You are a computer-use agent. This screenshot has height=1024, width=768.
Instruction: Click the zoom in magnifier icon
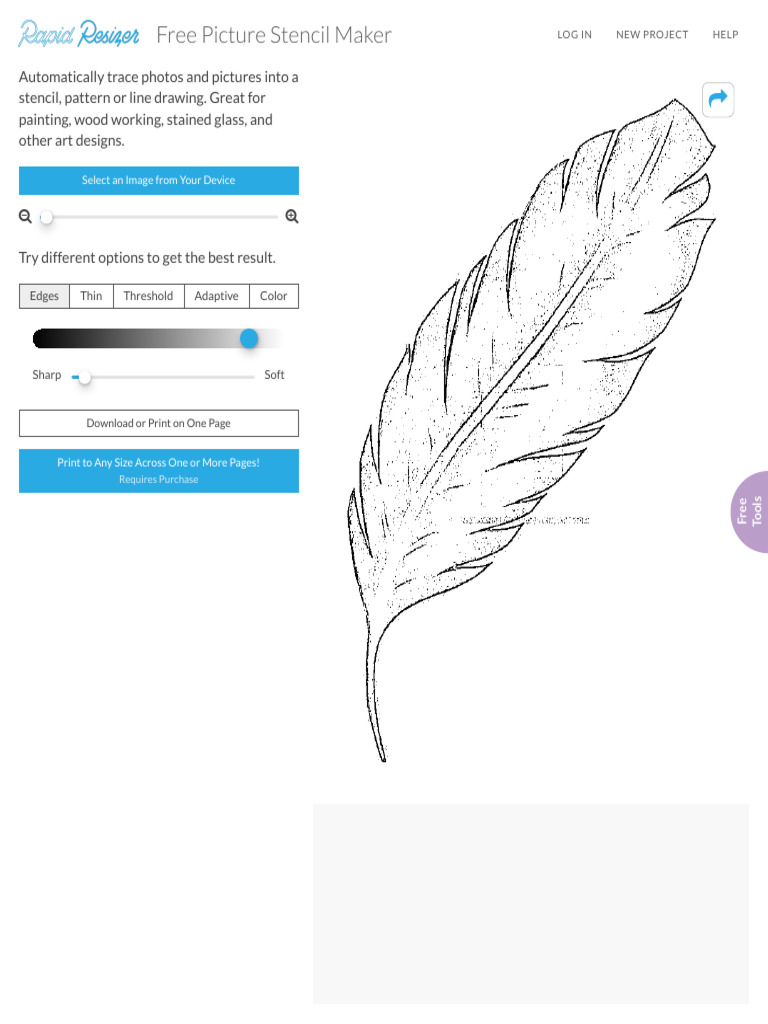click(292, 216)
